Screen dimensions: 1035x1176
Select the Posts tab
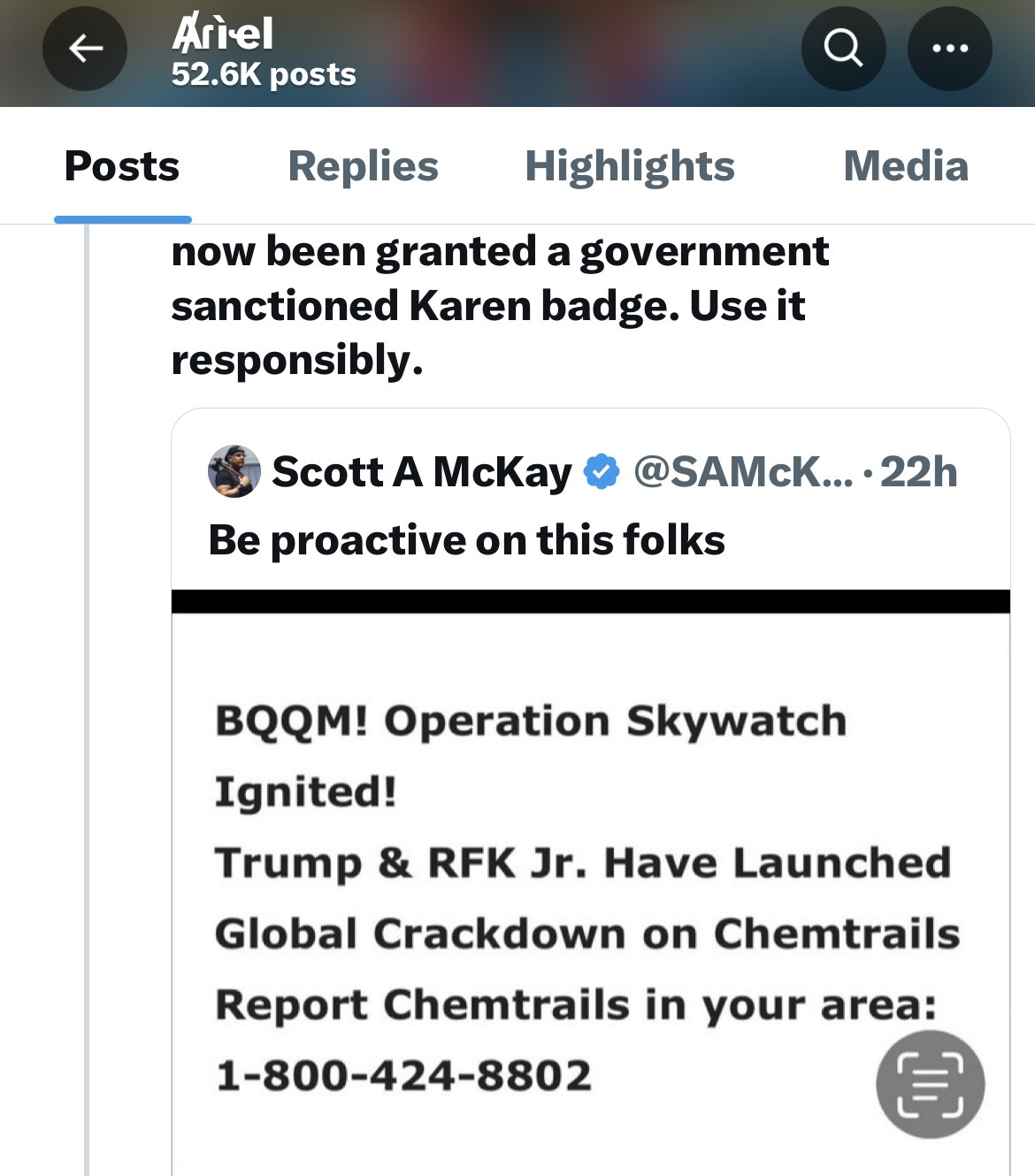click(x=122, y=166)
